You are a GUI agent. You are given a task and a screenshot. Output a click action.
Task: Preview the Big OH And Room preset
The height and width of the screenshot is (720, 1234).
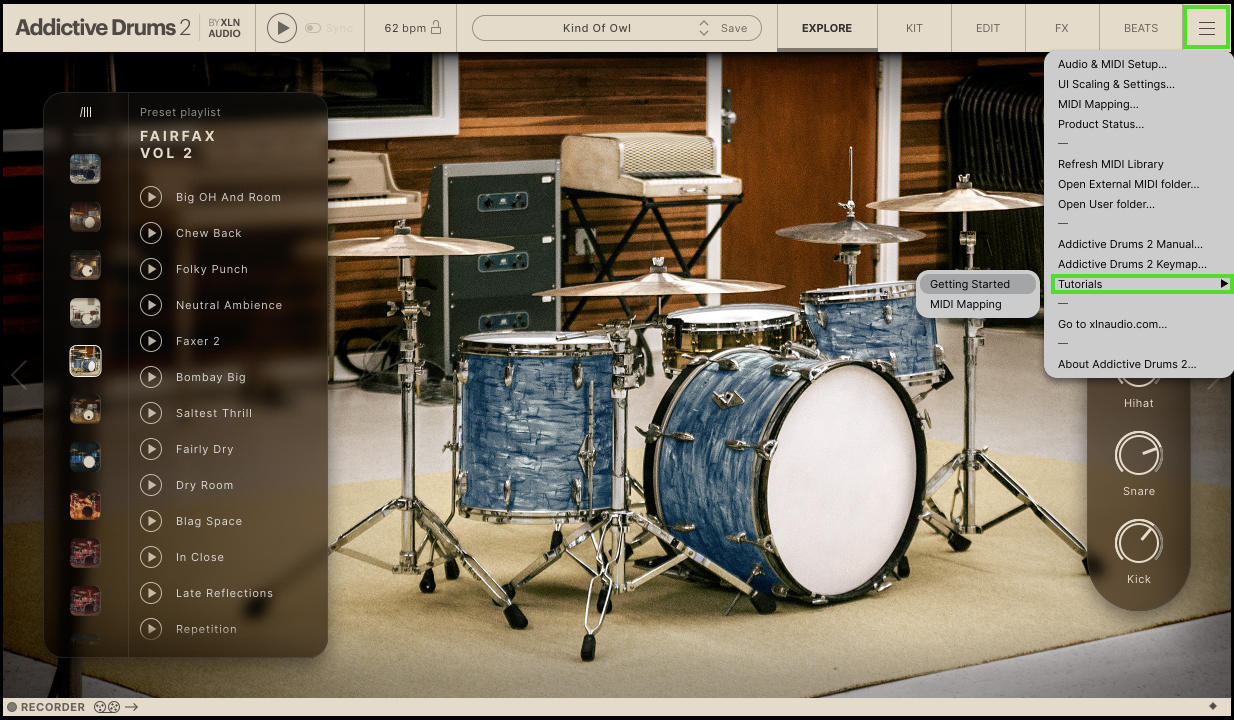tap(151, 197)
